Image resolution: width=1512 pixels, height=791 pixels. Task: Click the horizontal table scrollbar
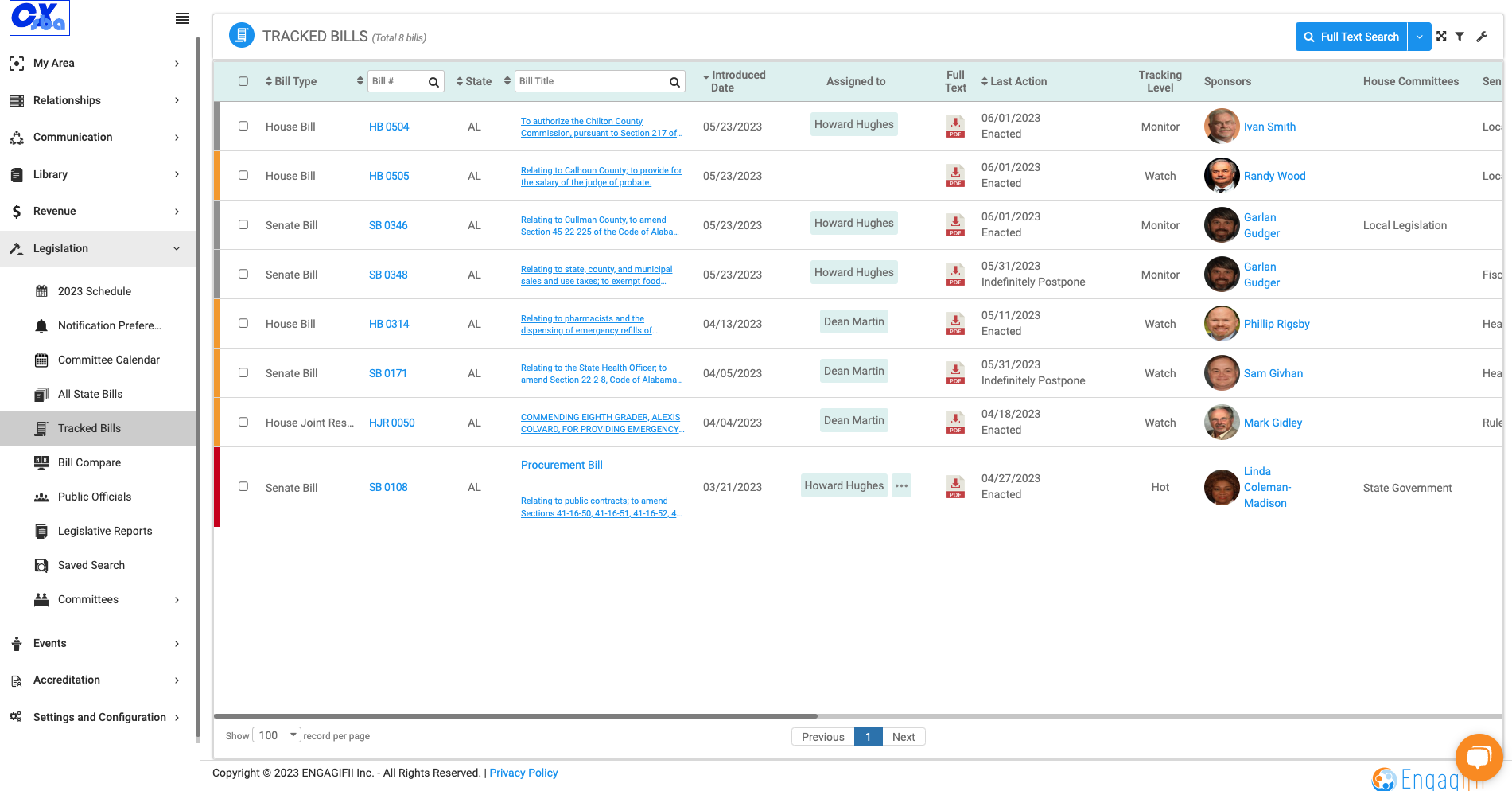tap(515, 716)
